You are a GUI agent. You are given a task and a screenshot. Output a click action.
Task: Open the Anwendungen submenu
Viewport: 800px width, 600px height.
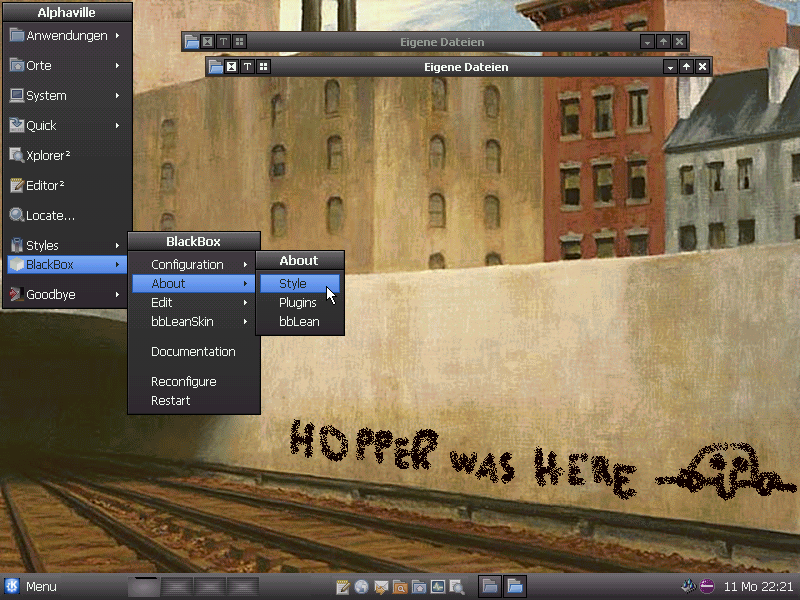point(67,35)
